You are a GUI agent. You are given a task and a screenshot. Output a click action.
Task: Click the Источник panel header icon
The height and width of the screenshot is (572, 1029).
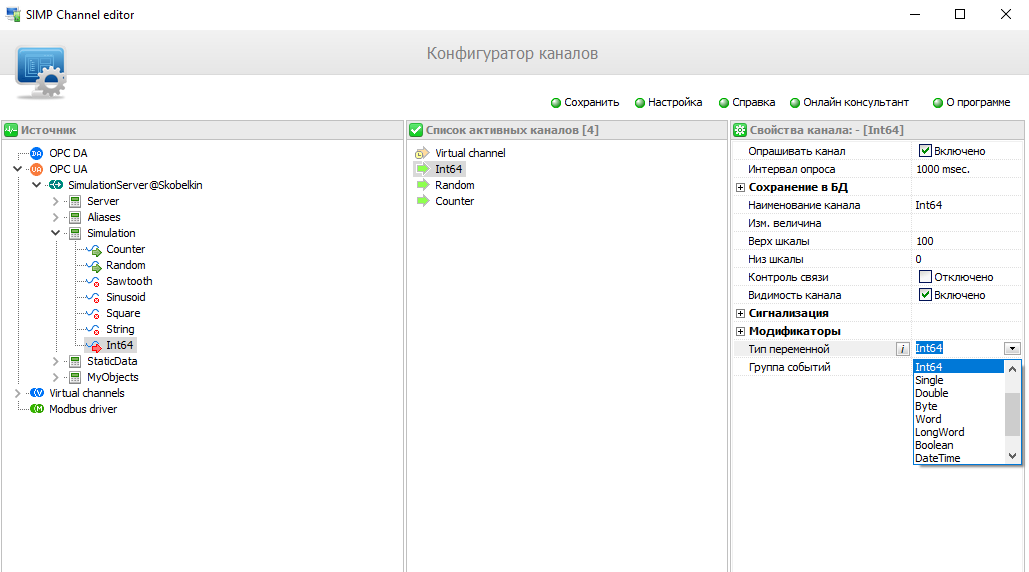click(x=11, y=130)
